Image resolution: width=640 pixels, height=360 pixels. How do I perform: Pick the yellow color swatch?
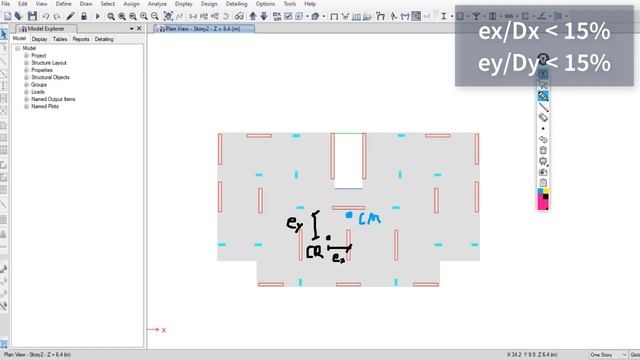coord(546,191)
